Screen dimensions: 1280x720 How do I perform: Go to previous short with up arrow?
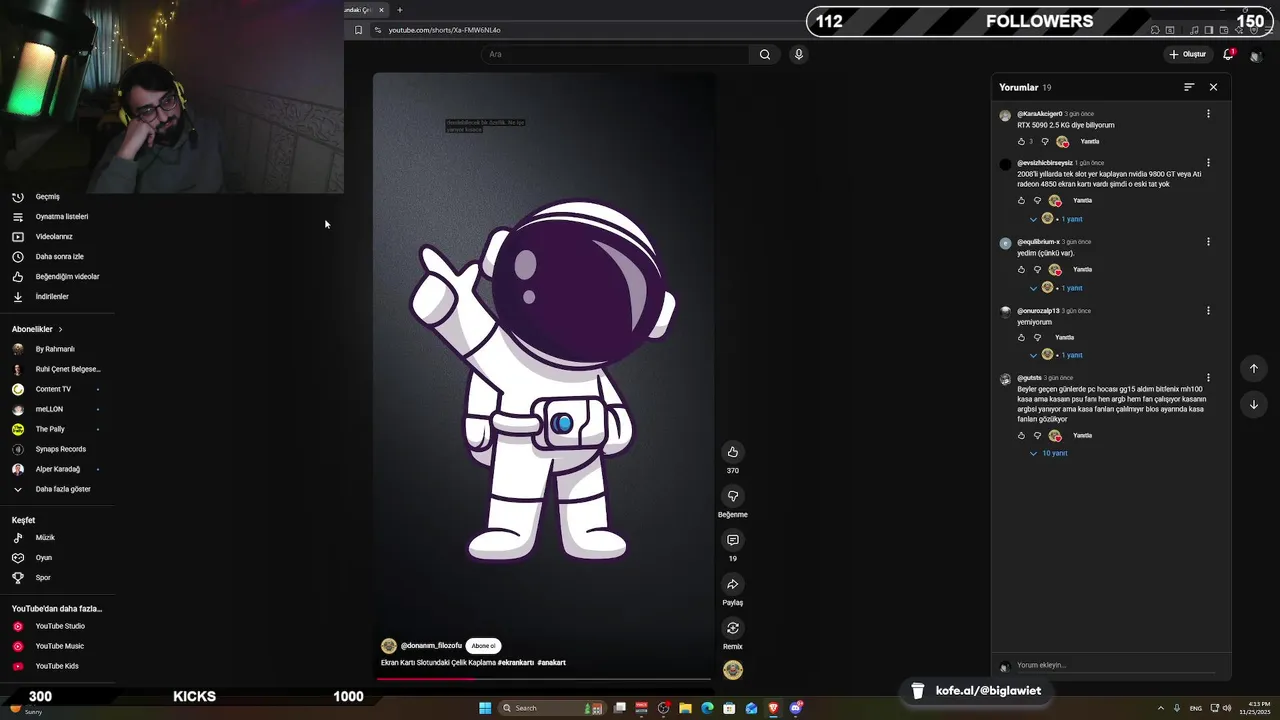(1253, 368)
